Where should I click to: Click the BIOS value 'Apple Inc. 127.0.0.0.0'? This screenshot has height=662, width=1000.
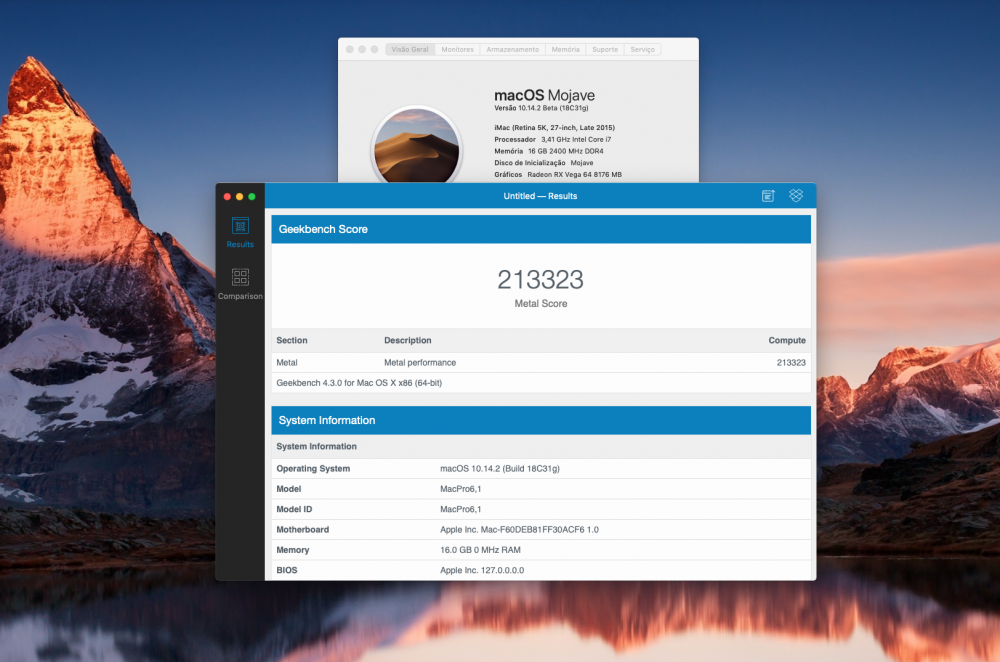(482, 570)
